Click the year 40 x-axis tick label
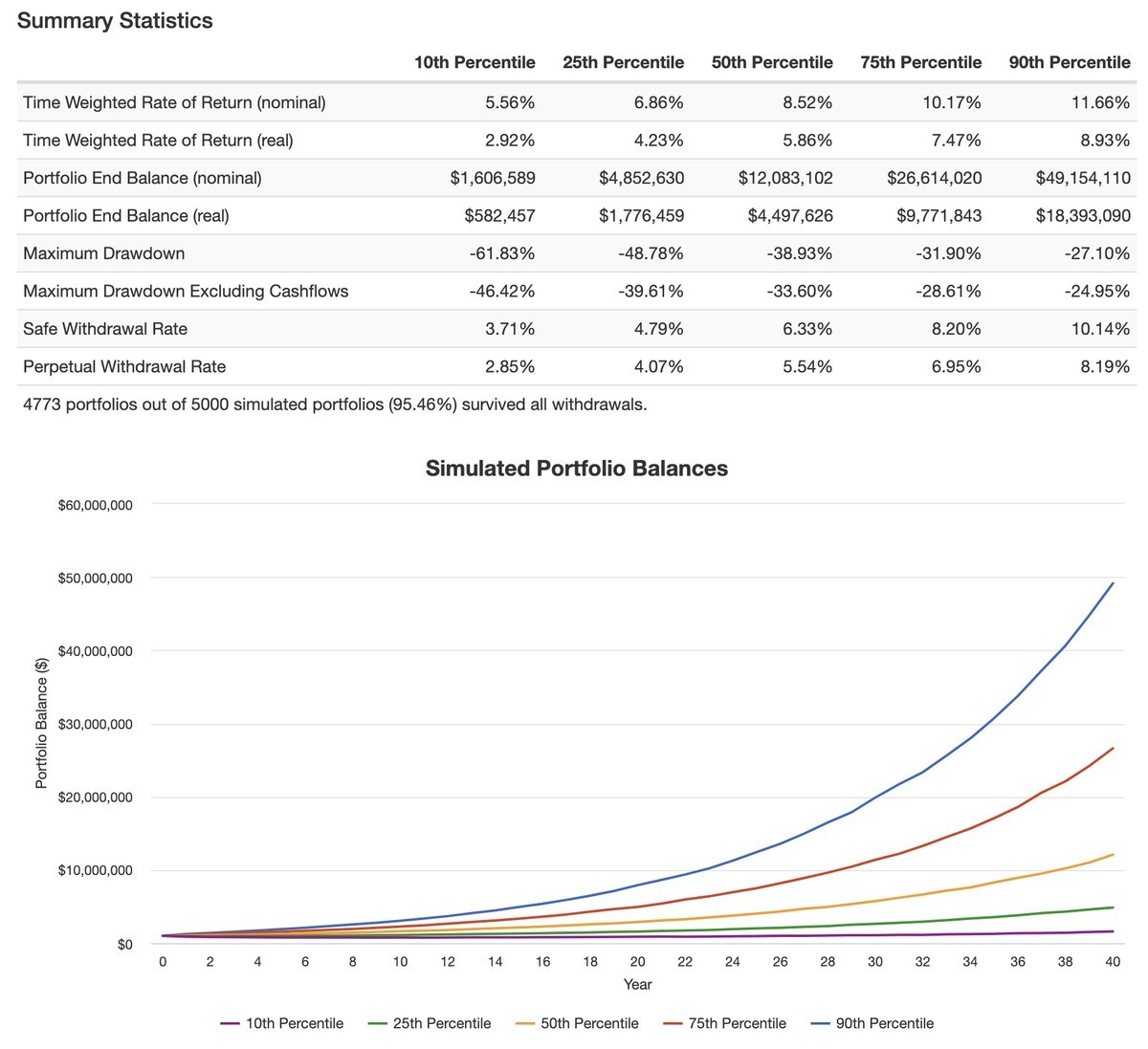1148x1049 pixels. [x=1113, y=962]
